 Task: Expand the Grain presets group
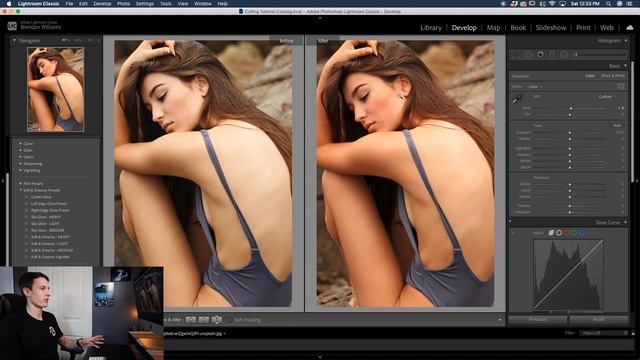[x=20, y=150]
